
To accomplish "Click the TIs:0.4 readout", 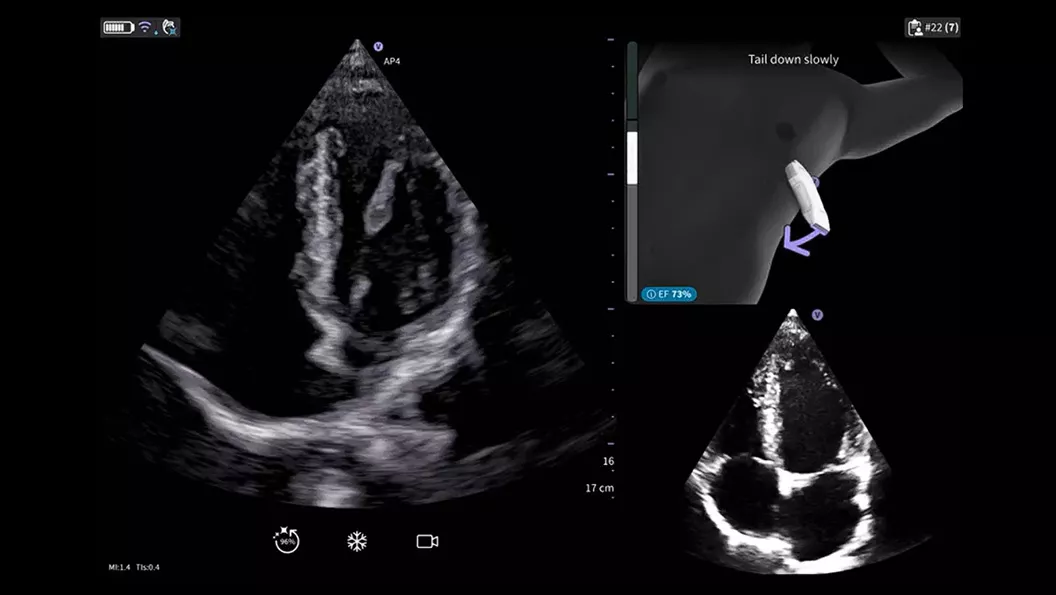I will 147,567.
